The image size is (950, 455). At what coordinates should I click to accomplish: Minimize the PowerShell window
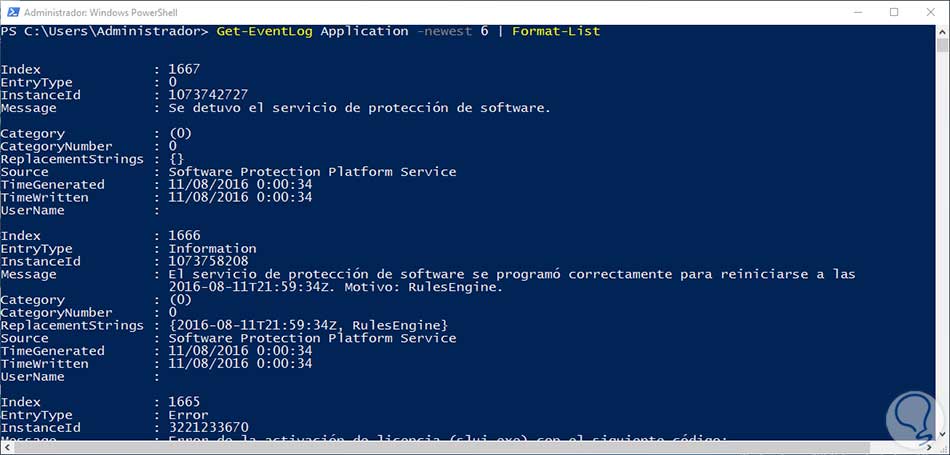[848, 11]
